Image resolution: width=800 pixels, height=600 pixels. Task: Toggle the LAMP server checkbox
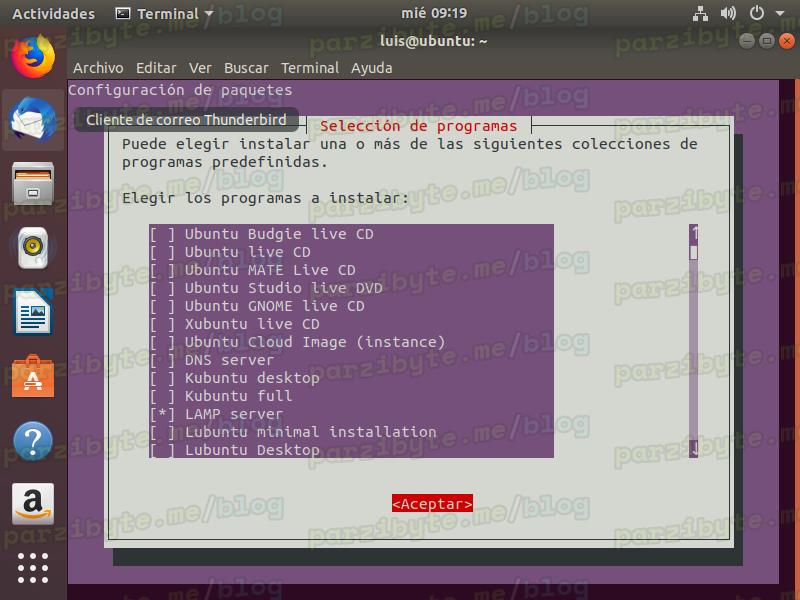[163, 414]
